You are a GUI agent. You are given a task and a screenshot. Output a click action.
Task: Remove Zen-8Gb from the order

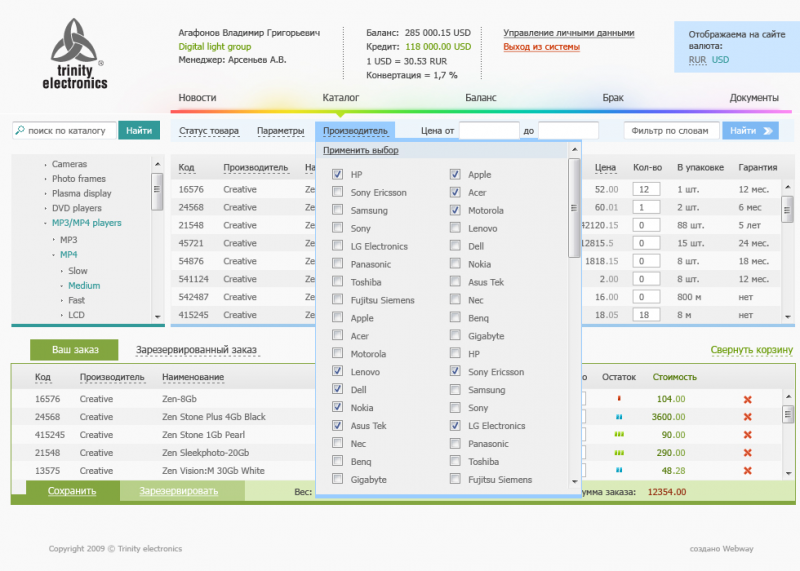click(x=747, y=400)
